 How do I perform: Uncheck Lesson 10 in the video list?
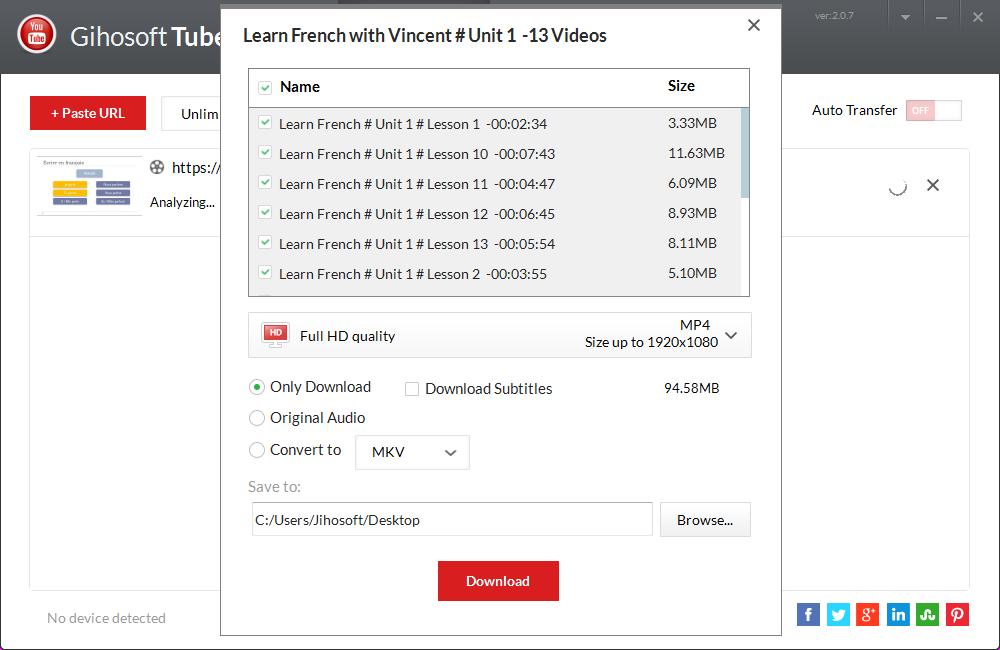point(265,154)
